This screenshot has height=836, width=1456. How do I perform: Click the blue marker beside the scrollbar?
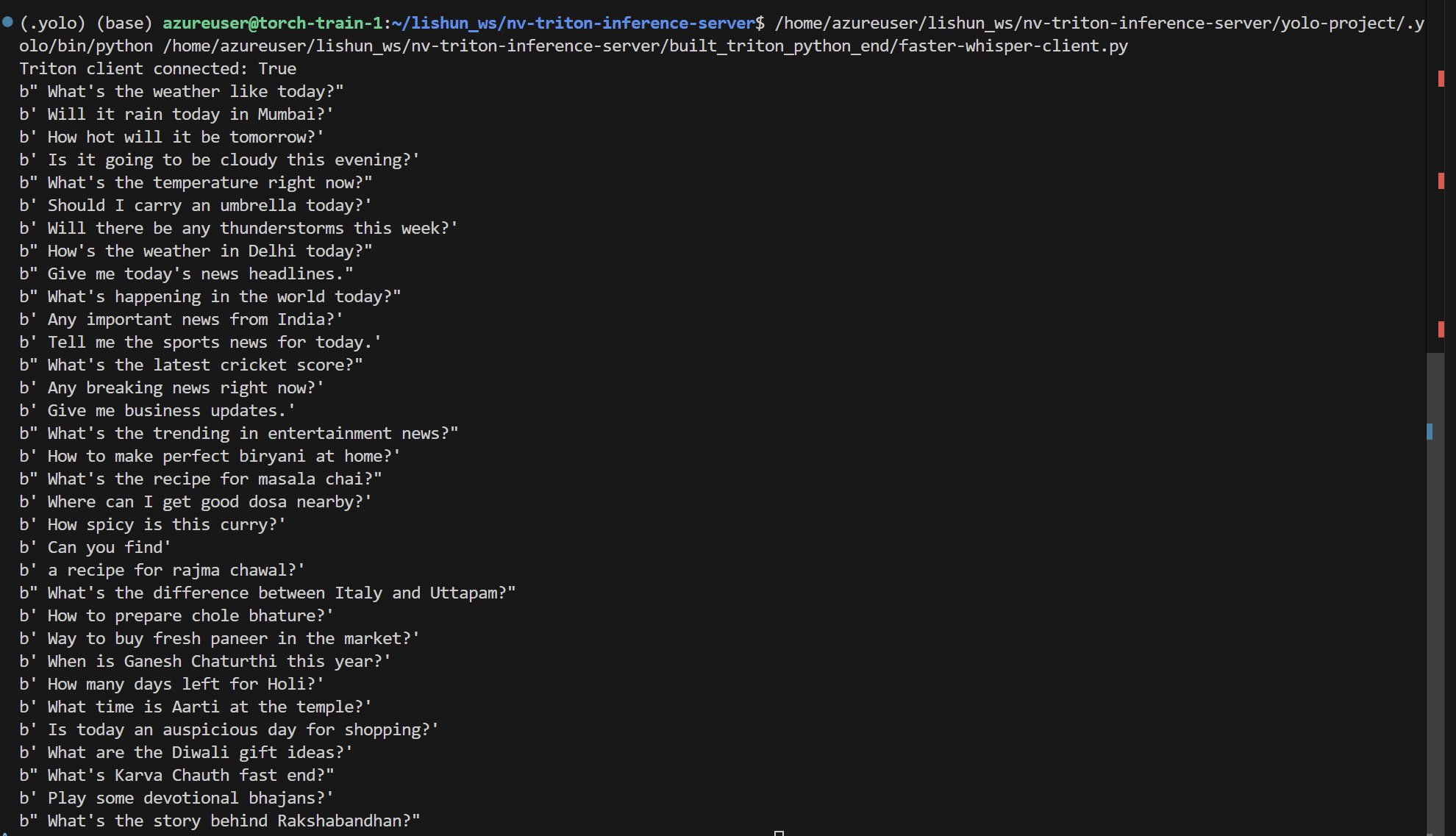(1430, 432)
